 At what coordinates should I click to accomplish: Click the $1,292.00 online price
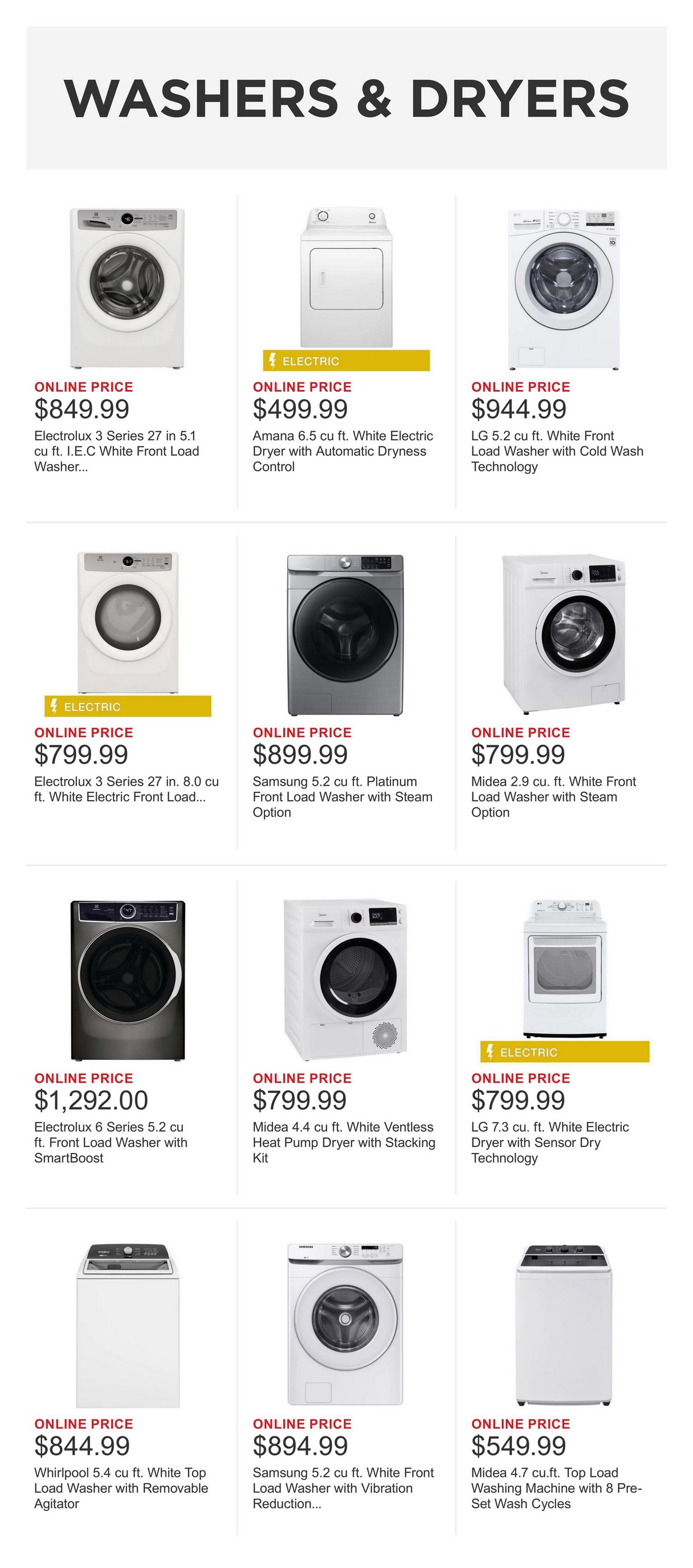(x=91, y=1100)
